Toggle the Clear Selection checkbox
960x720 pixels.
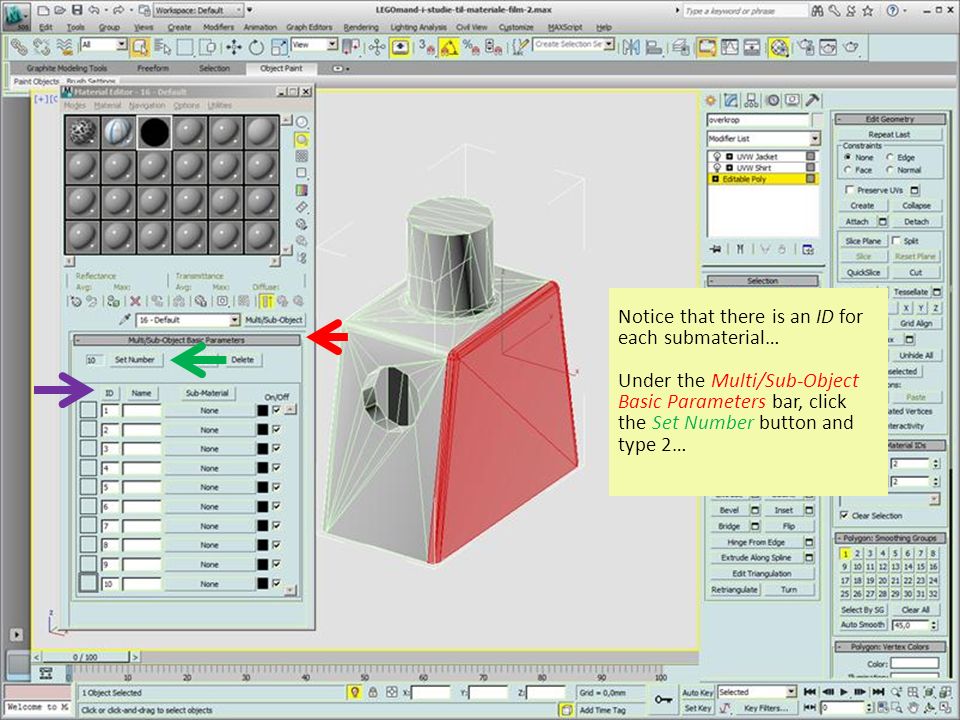[844, 515]
